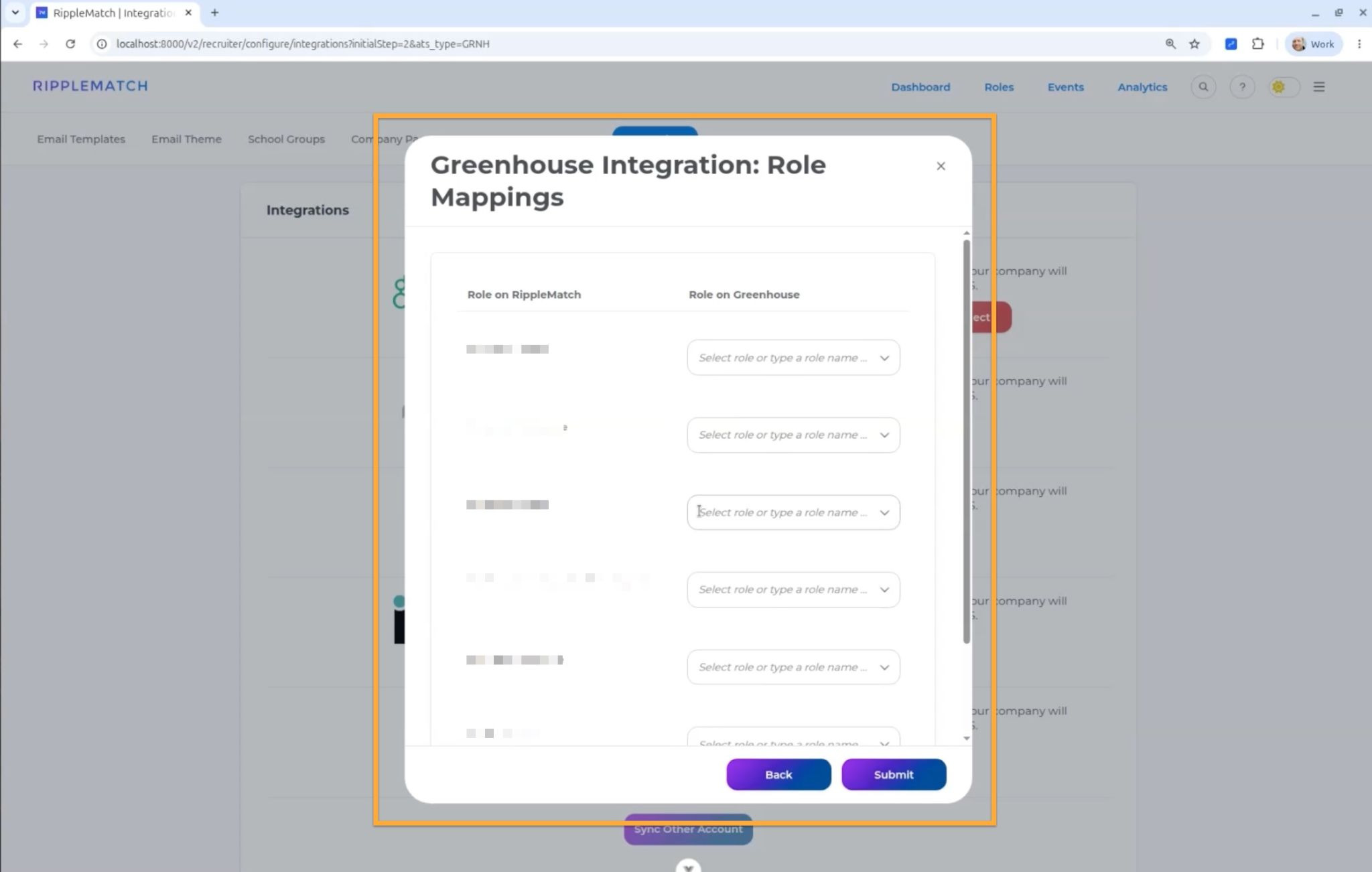View site information icon
Image resolution: width=1372 pixels, height=872 pixels.
tap(101, 44)
